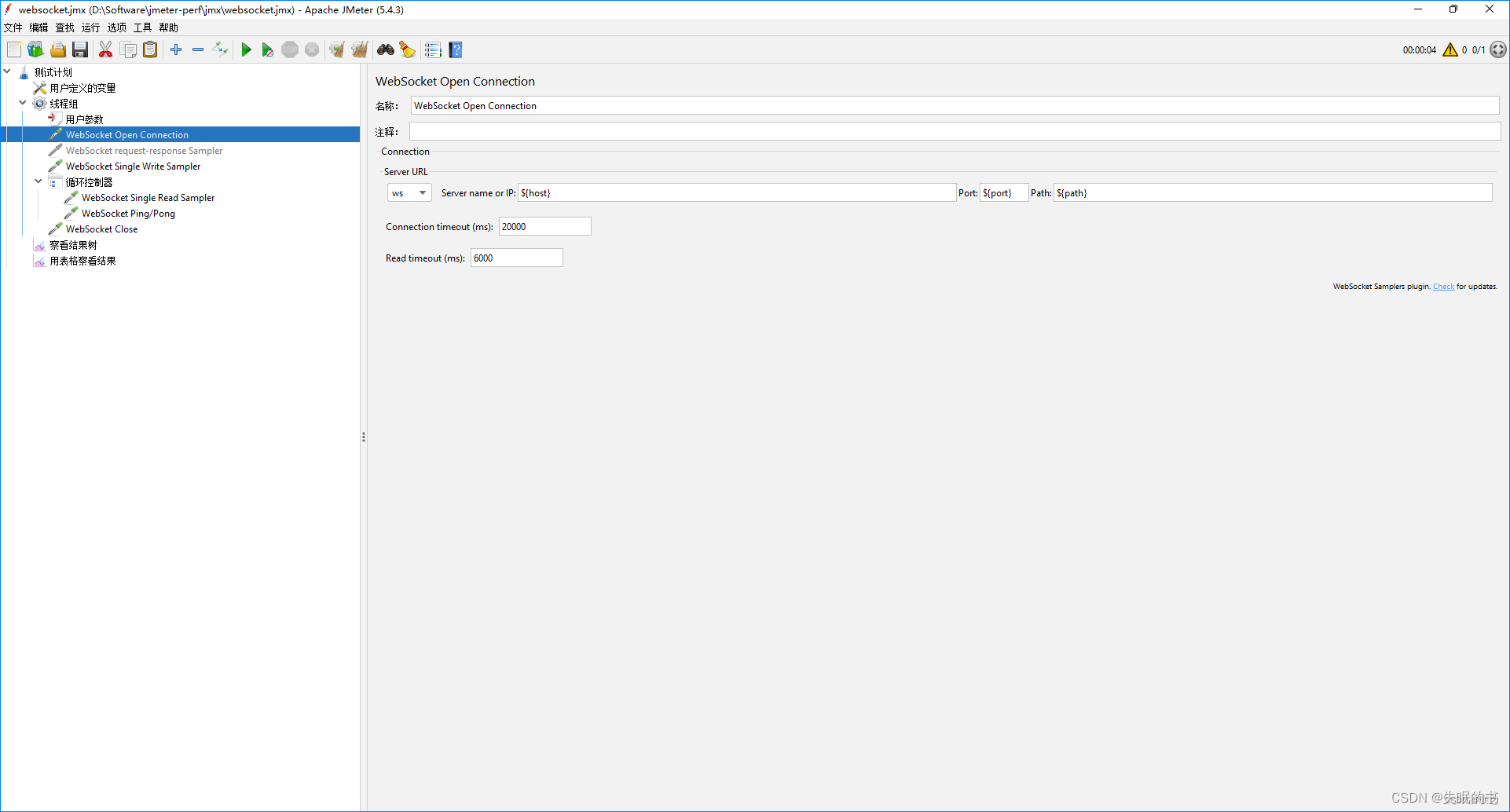Click the New test plan icon
The height and width of the screenshot is (812, 1510).
click(x=14, y=49)
